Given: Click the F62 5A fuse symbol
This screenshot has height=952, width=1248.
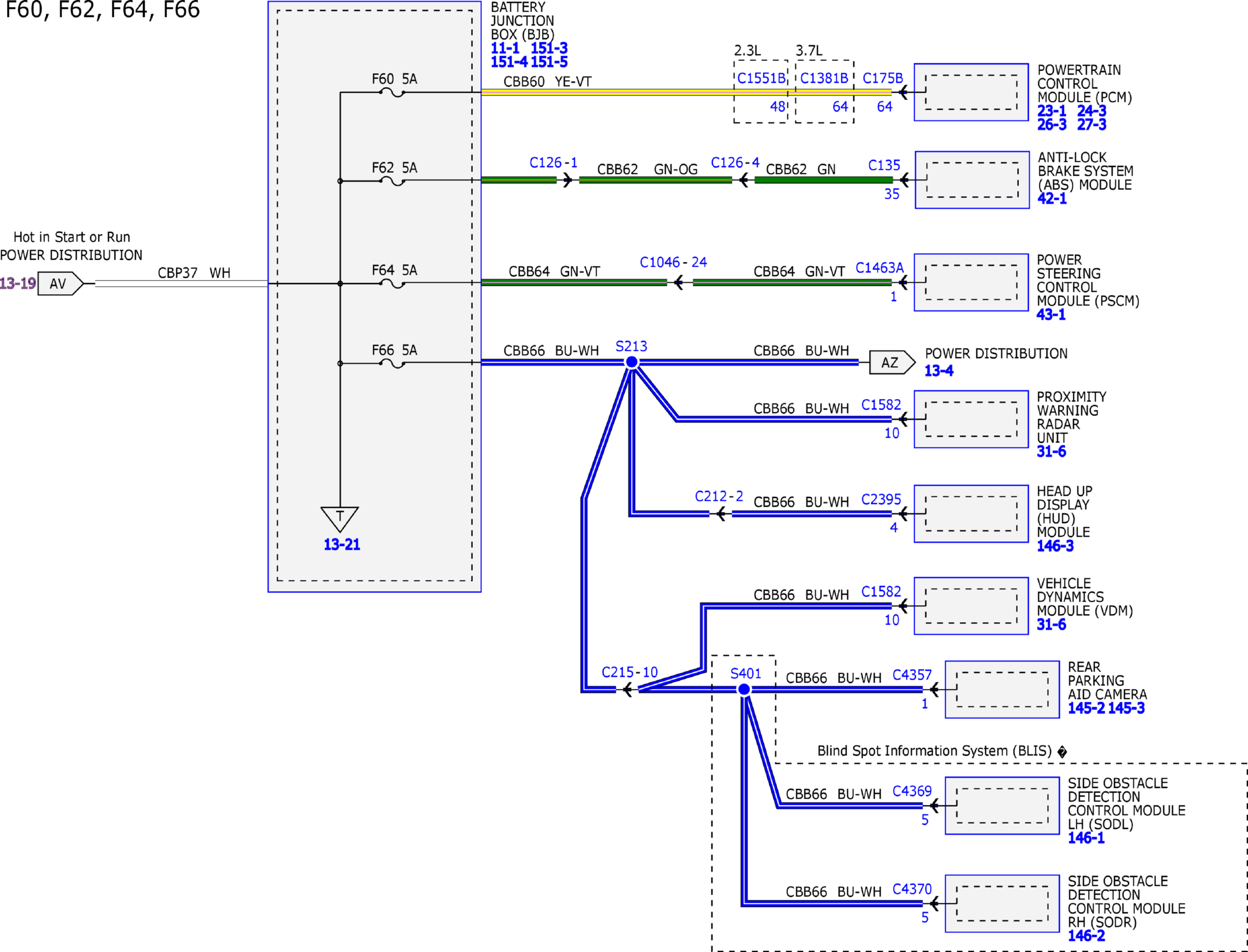Looking at the screenshot, I should (x=393, y=181).
